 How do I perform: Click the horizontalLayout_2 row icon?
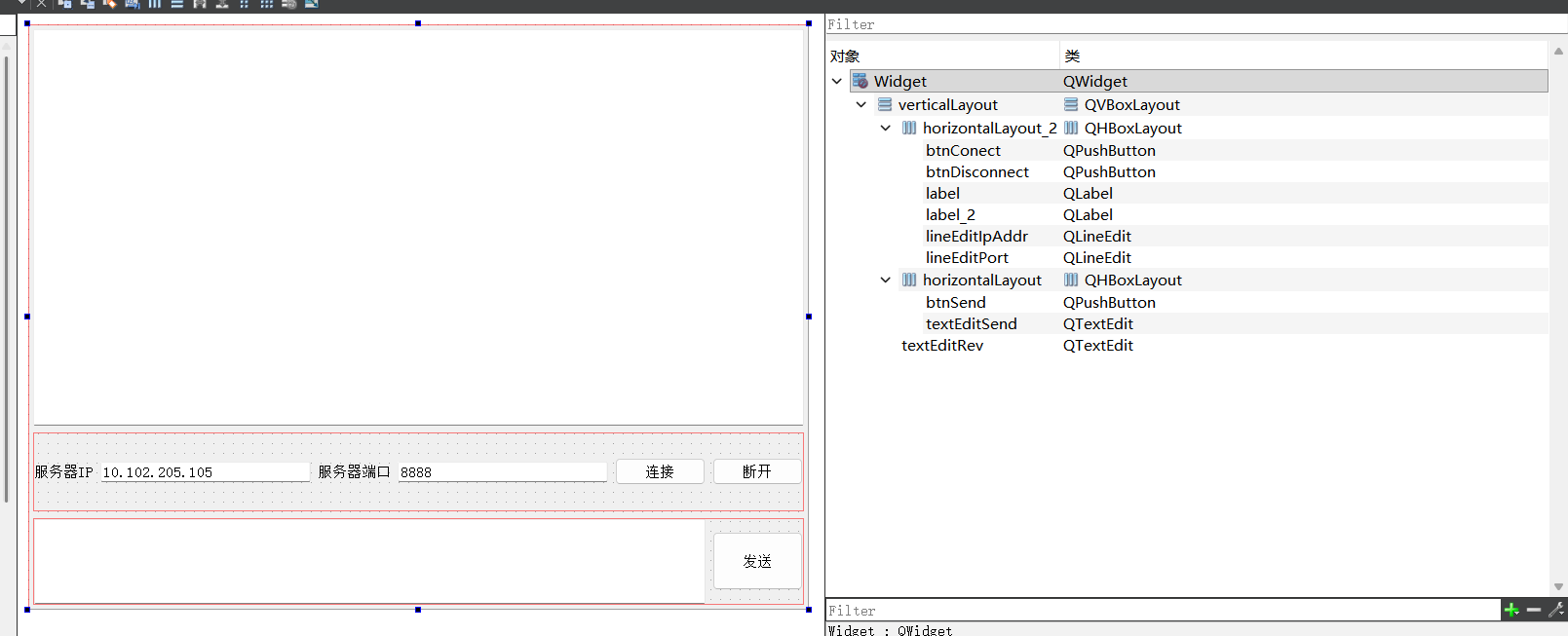tap(909, 128)
